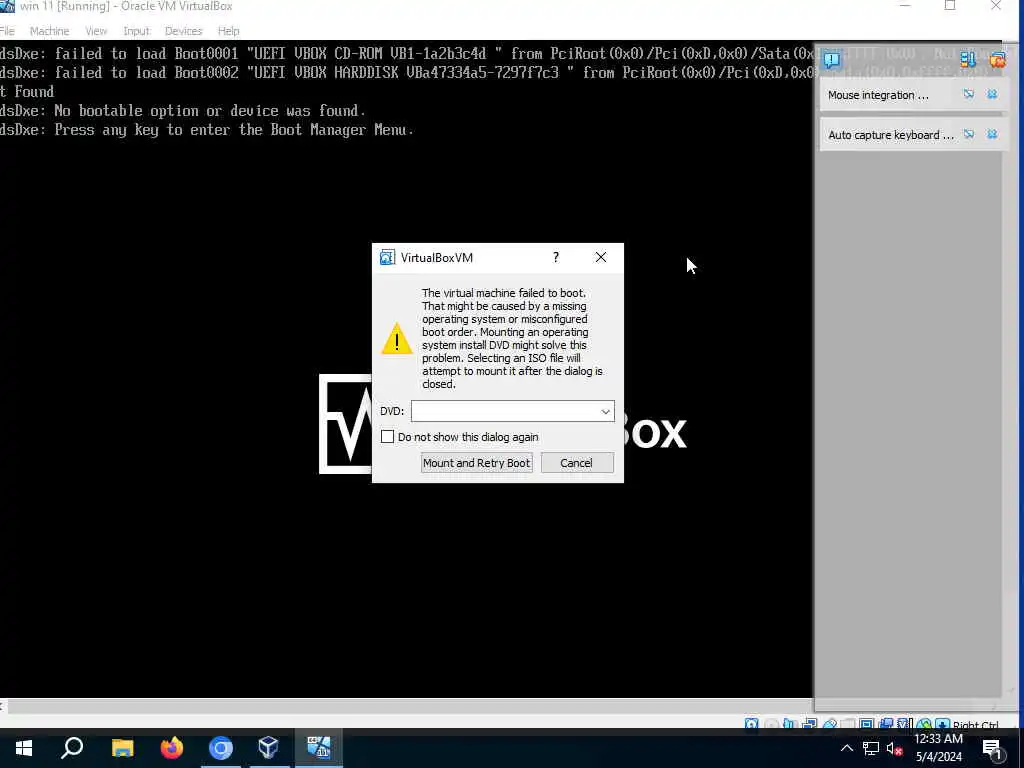Cancel the failed boot dialog
The width and height of the screenshot is (1024, 768).
(577, 463)
